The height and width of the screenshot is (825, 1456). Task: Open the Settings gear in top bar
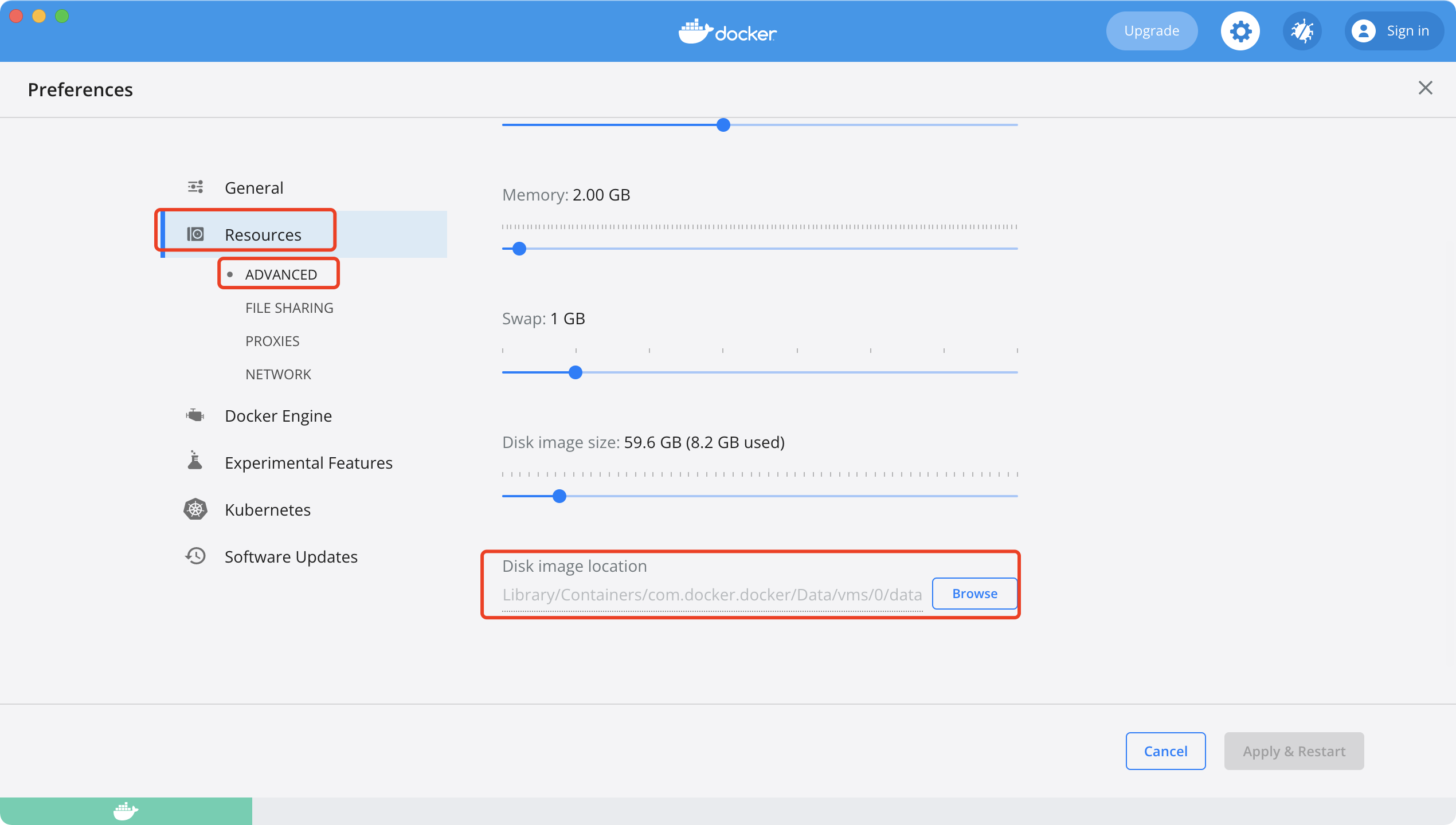[1240, 30]
